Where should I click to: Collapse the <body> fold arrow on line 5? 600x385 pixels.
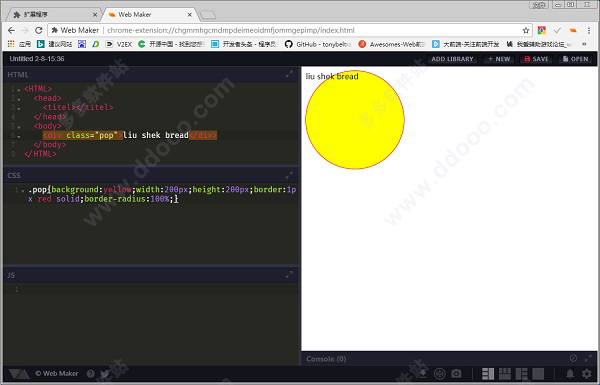coord(19,127)
